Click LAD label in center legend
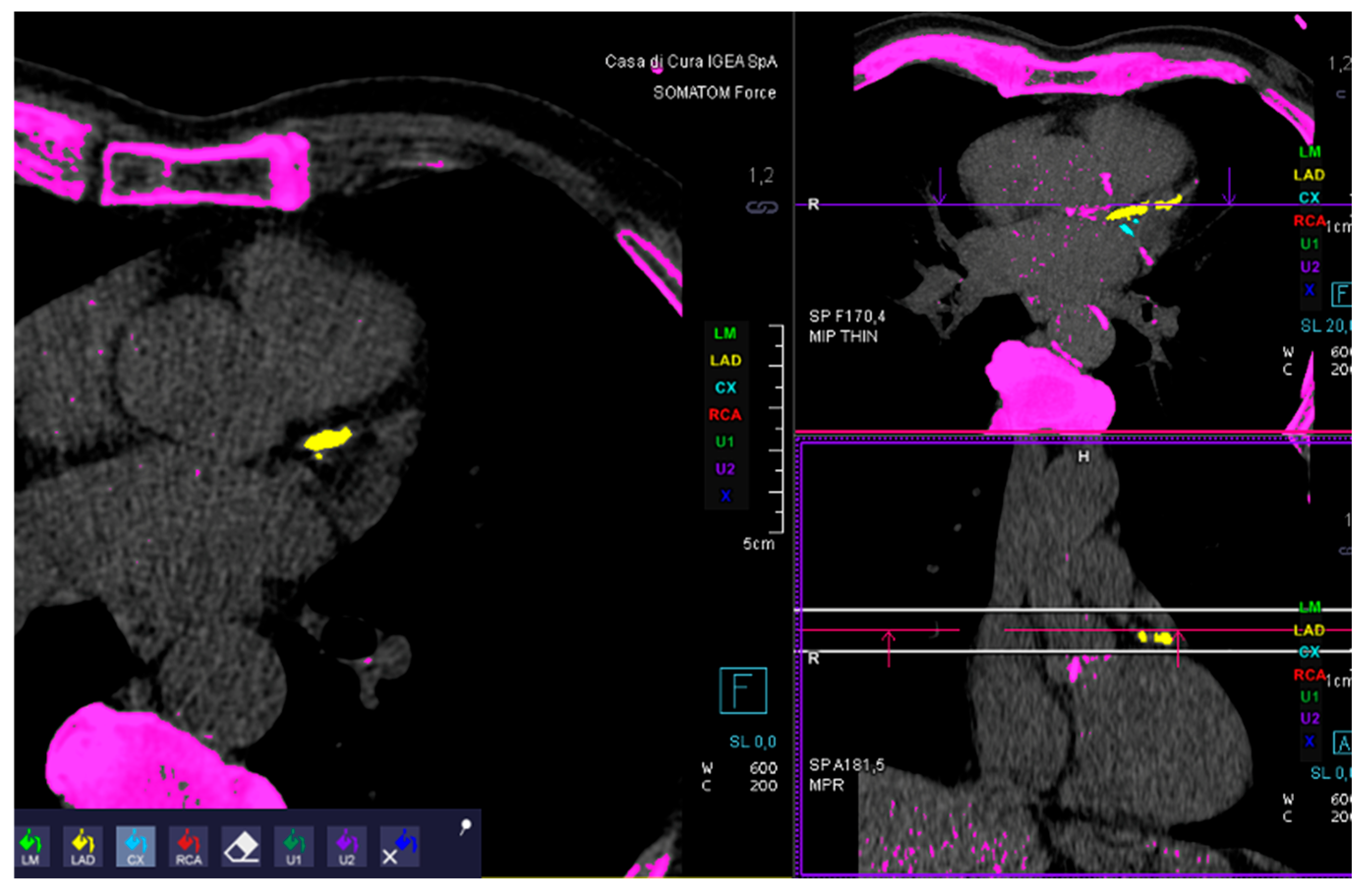Screen dimensions: 1366x896 pyautogui.click(x=725, y=360)
